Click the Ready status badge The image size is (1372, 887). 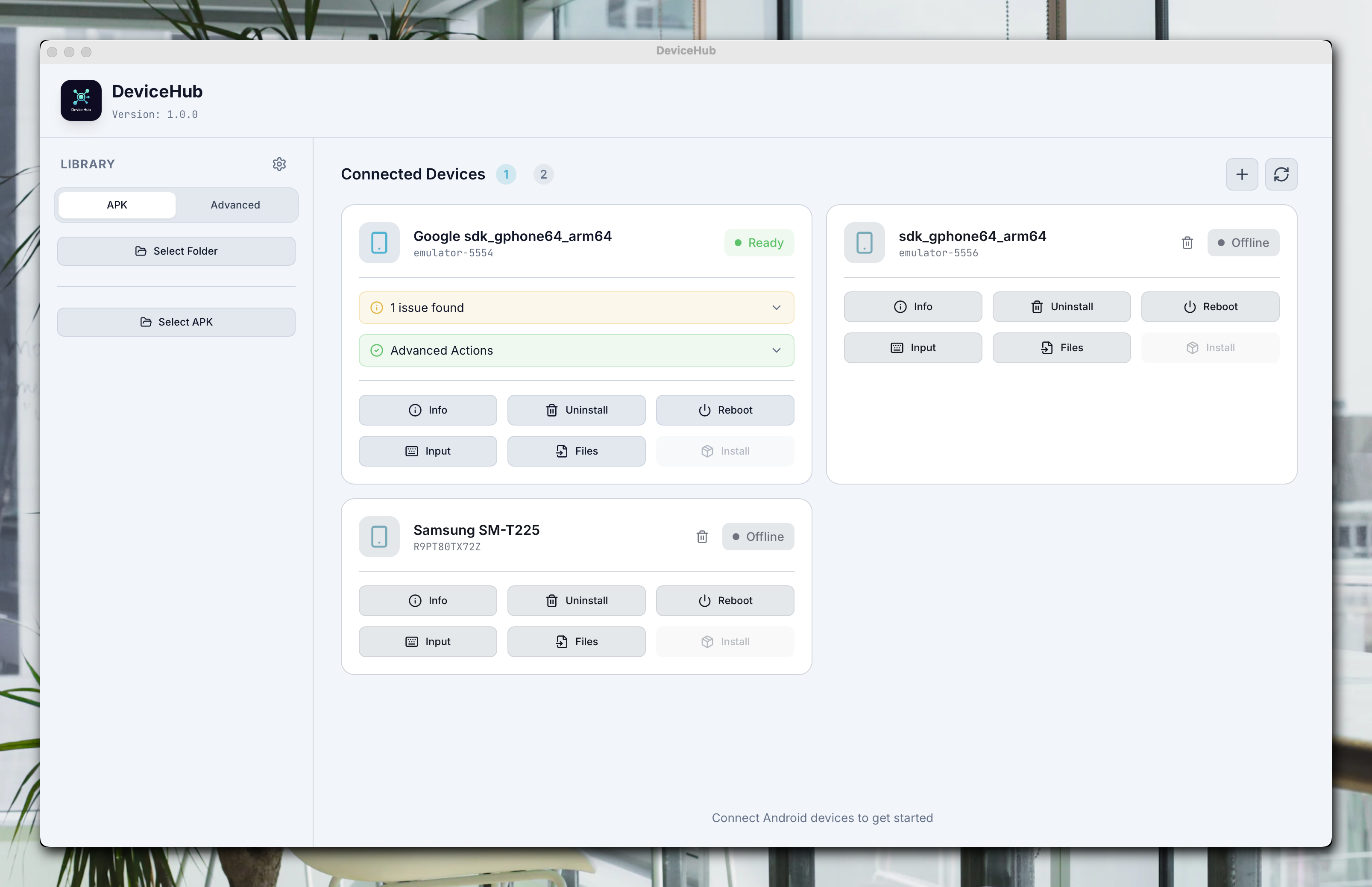point(759,243)
